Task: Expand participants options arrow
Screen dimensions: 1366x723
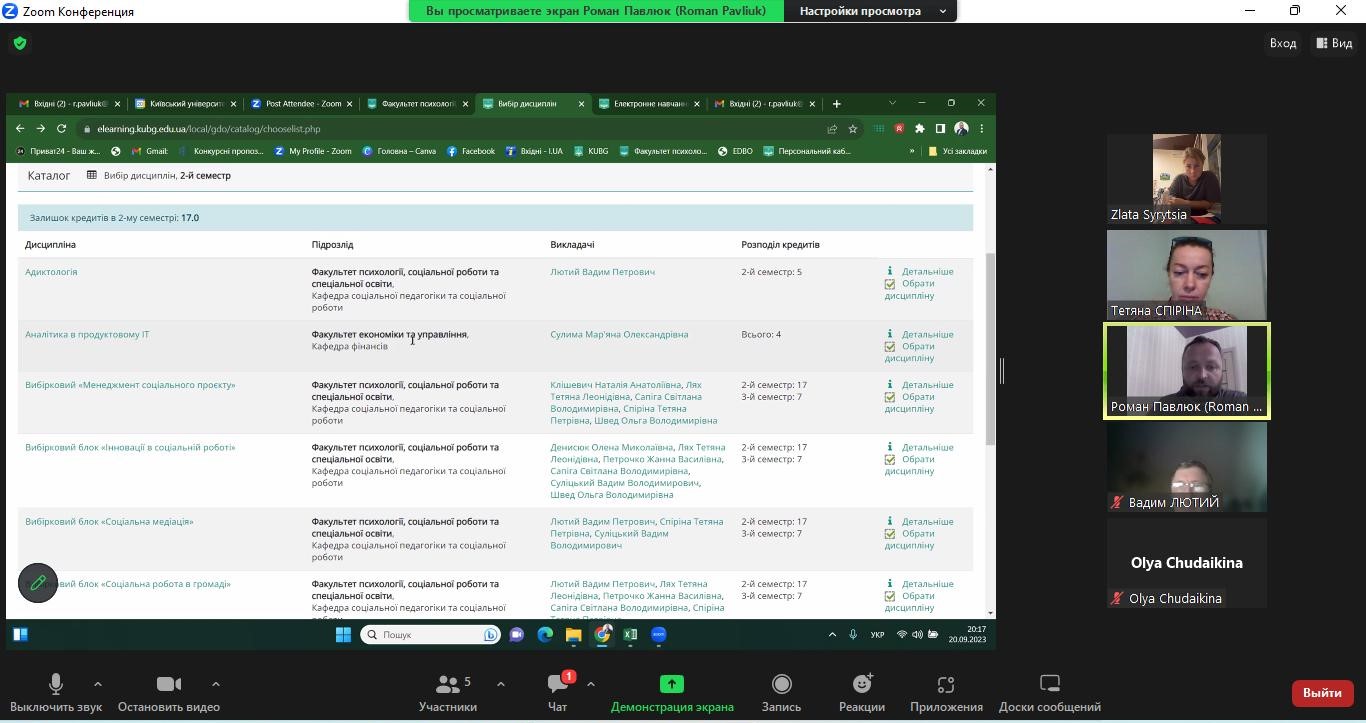Action: 500,684
